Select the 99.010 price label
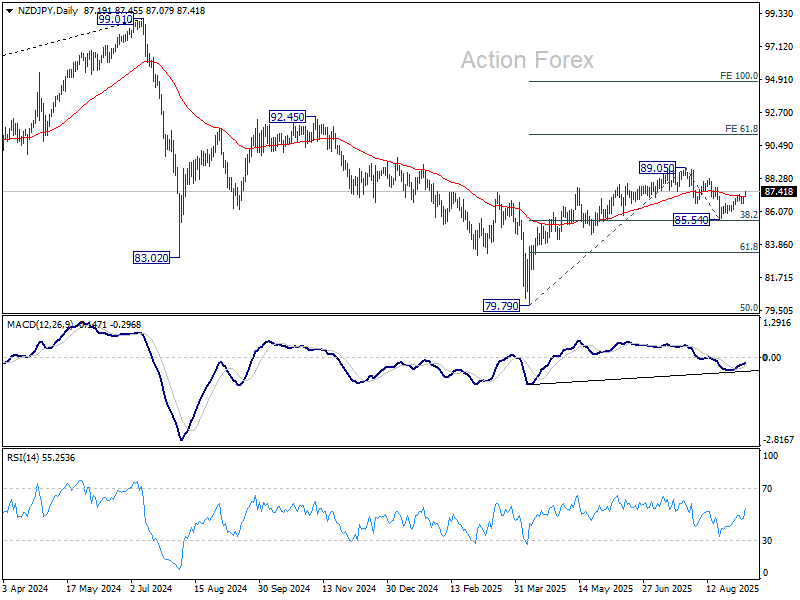This screenshot has height=600, width=800. [x=115, y=19]
